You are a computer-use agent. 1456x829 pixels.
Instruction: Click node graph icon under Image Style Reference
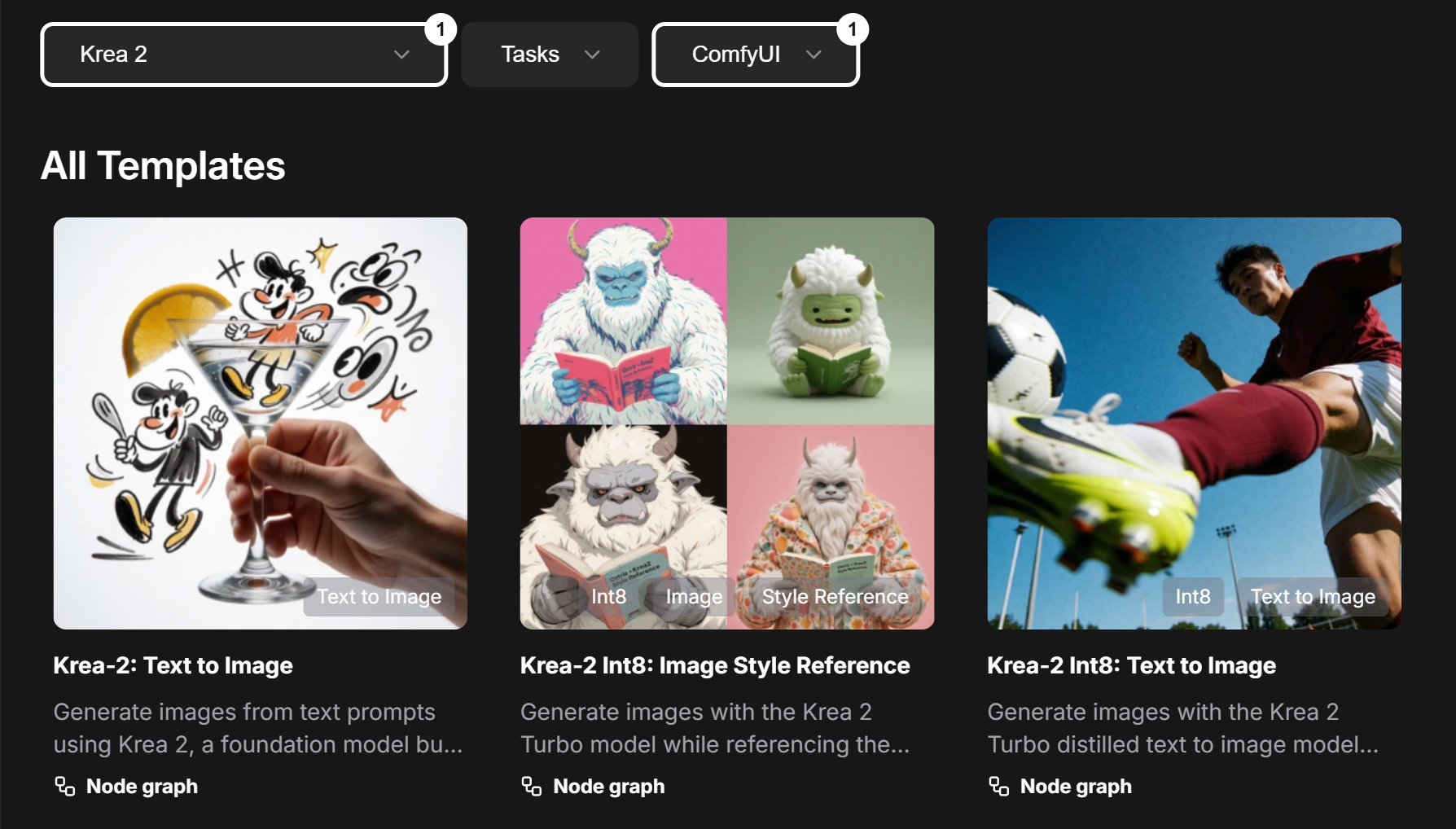tap(532, 786)
